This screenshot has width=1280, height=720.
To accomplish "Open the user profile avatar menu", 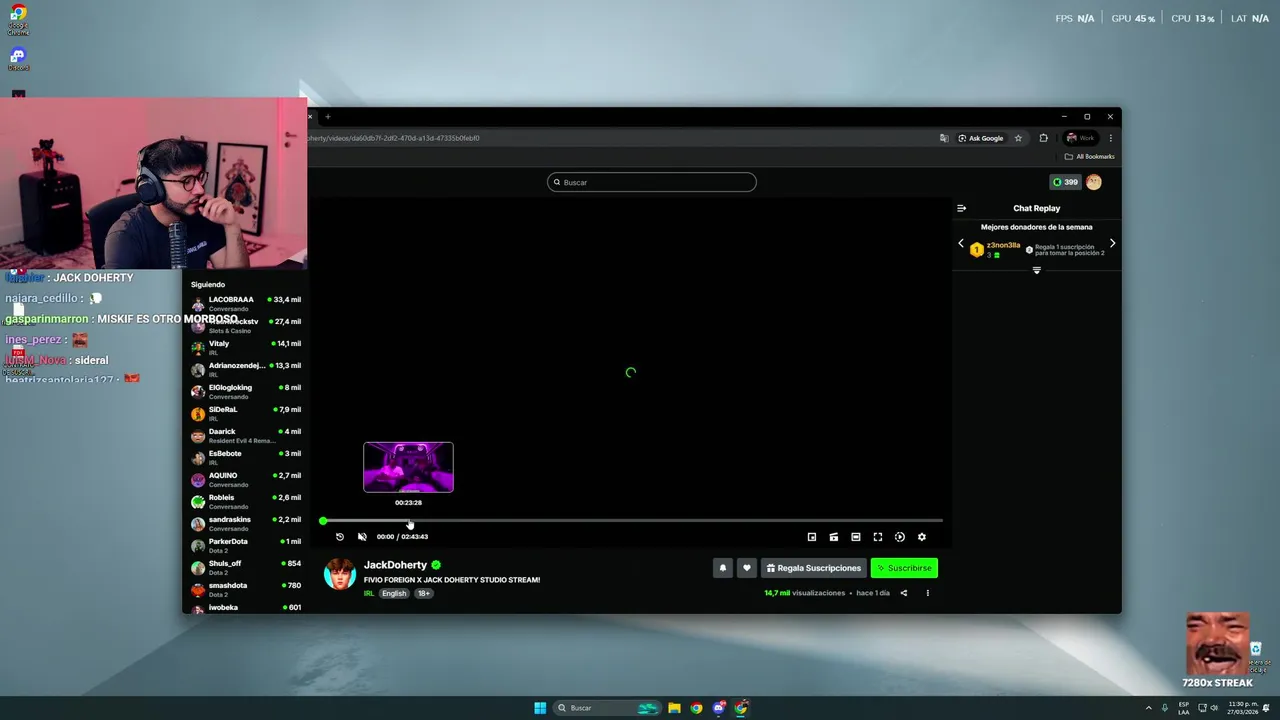I will [x=1094, y=182].
